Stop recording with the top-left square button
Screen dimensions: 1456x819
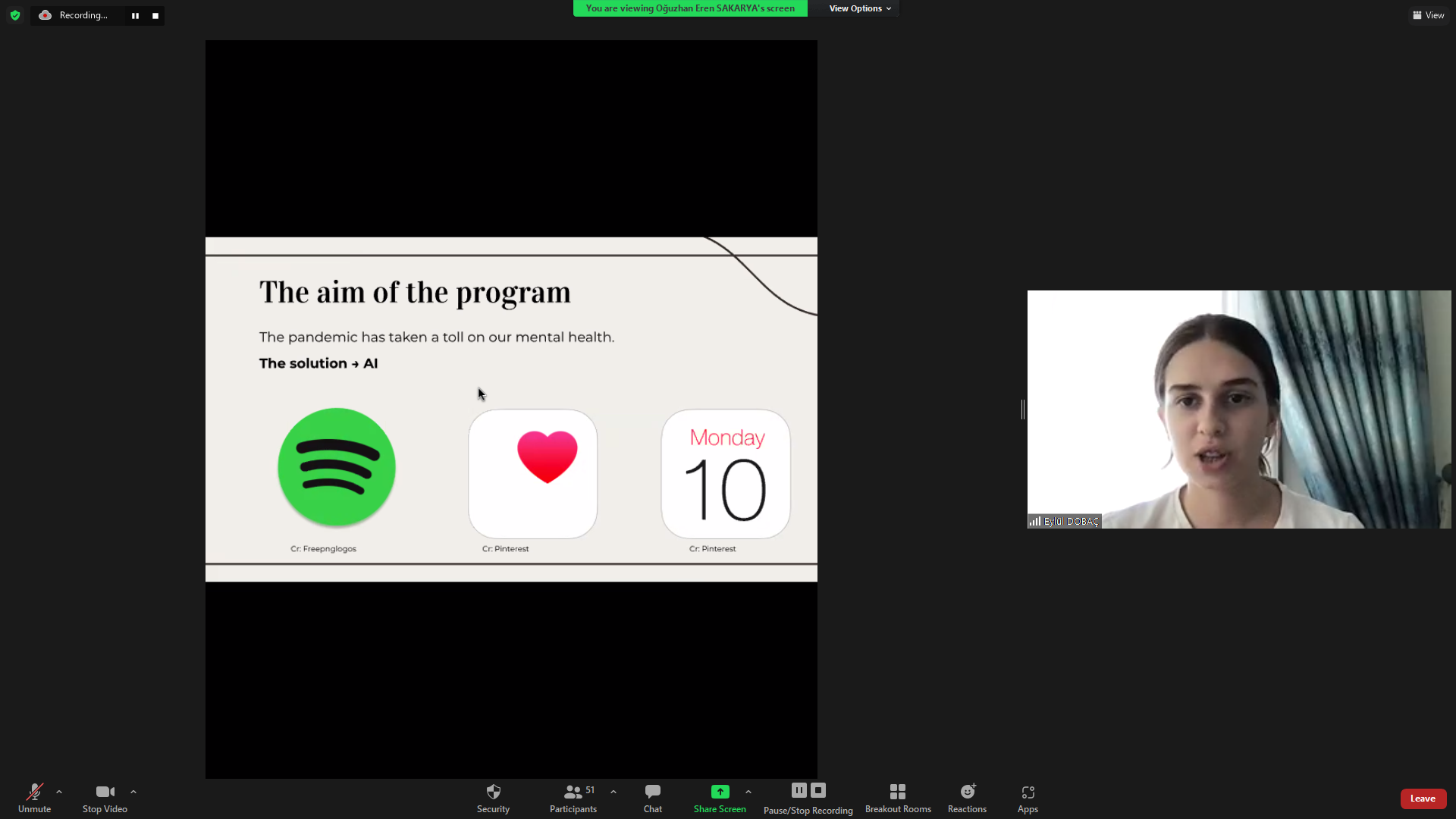pos(155,16)
